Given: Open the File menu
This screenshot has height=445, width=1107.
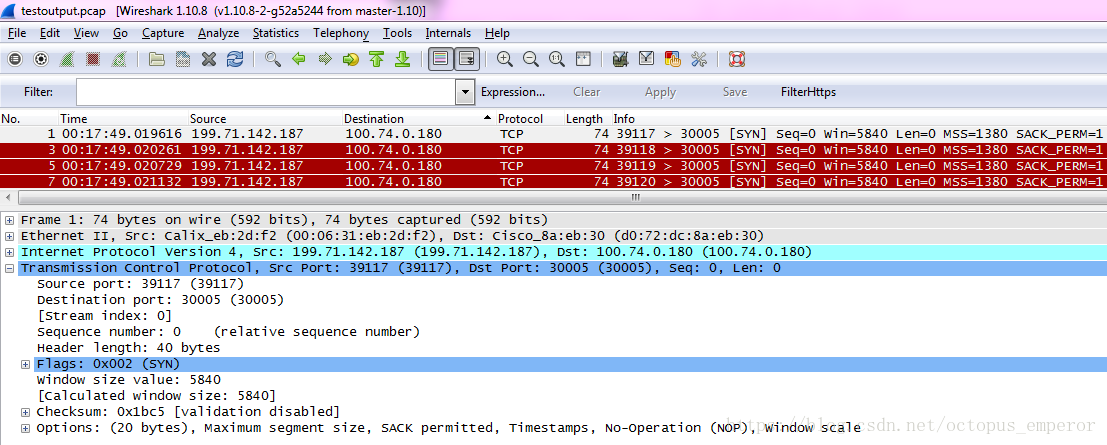Looking at the screenshot, I should [x=17, y=33].
